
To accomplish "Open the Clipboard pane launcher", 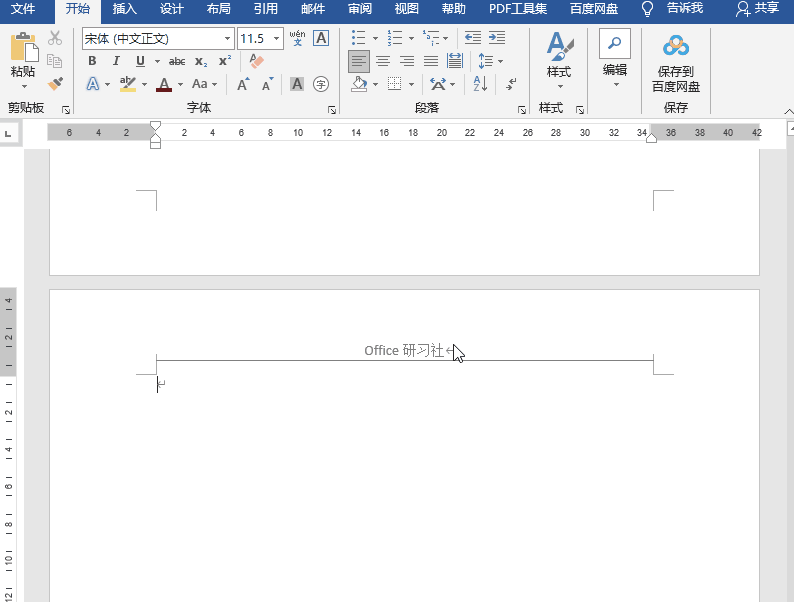I will (x=66, y=109).
